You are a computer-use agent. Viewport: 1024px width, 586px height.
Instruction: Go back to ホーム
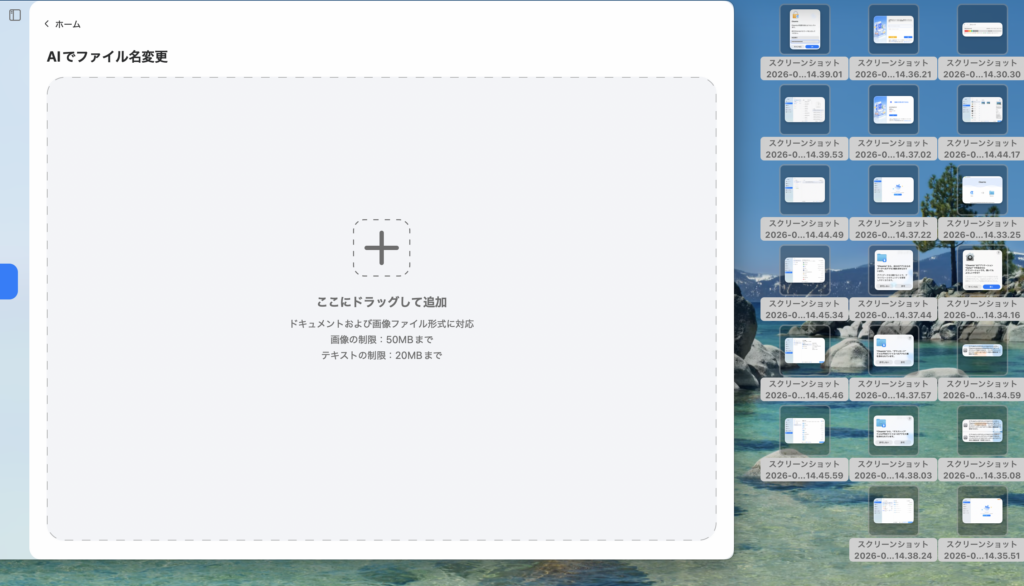point(60,22)
